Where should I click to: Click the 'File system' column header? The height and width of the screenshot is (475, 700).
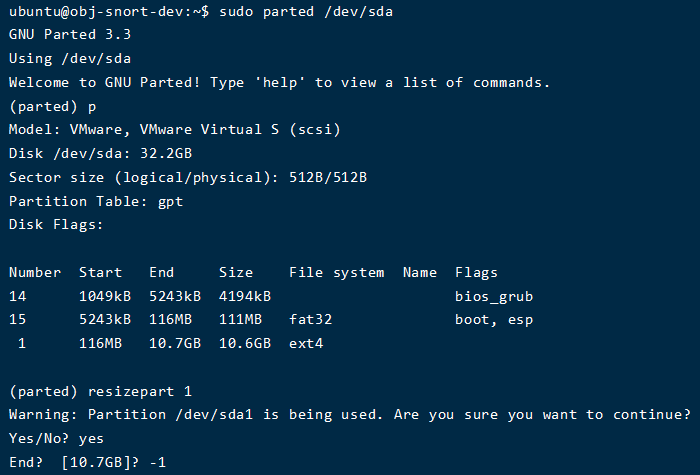pyautogui.click(x=337, y=272)
